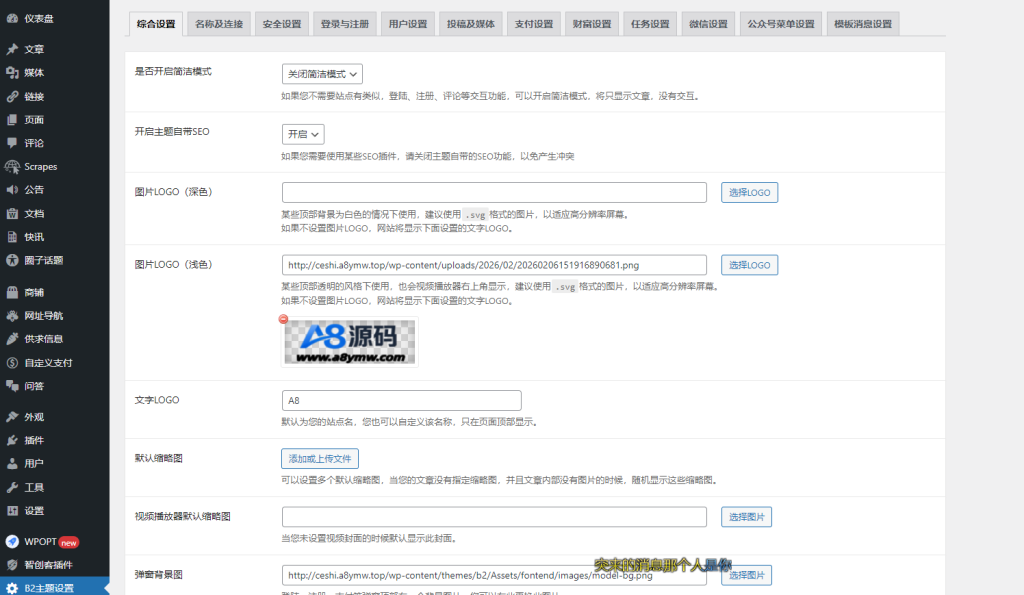The width and height of the screenshot is (1024, 595).
Task: Click the 公告 announcements icon
Action: [x=14, y=190]
